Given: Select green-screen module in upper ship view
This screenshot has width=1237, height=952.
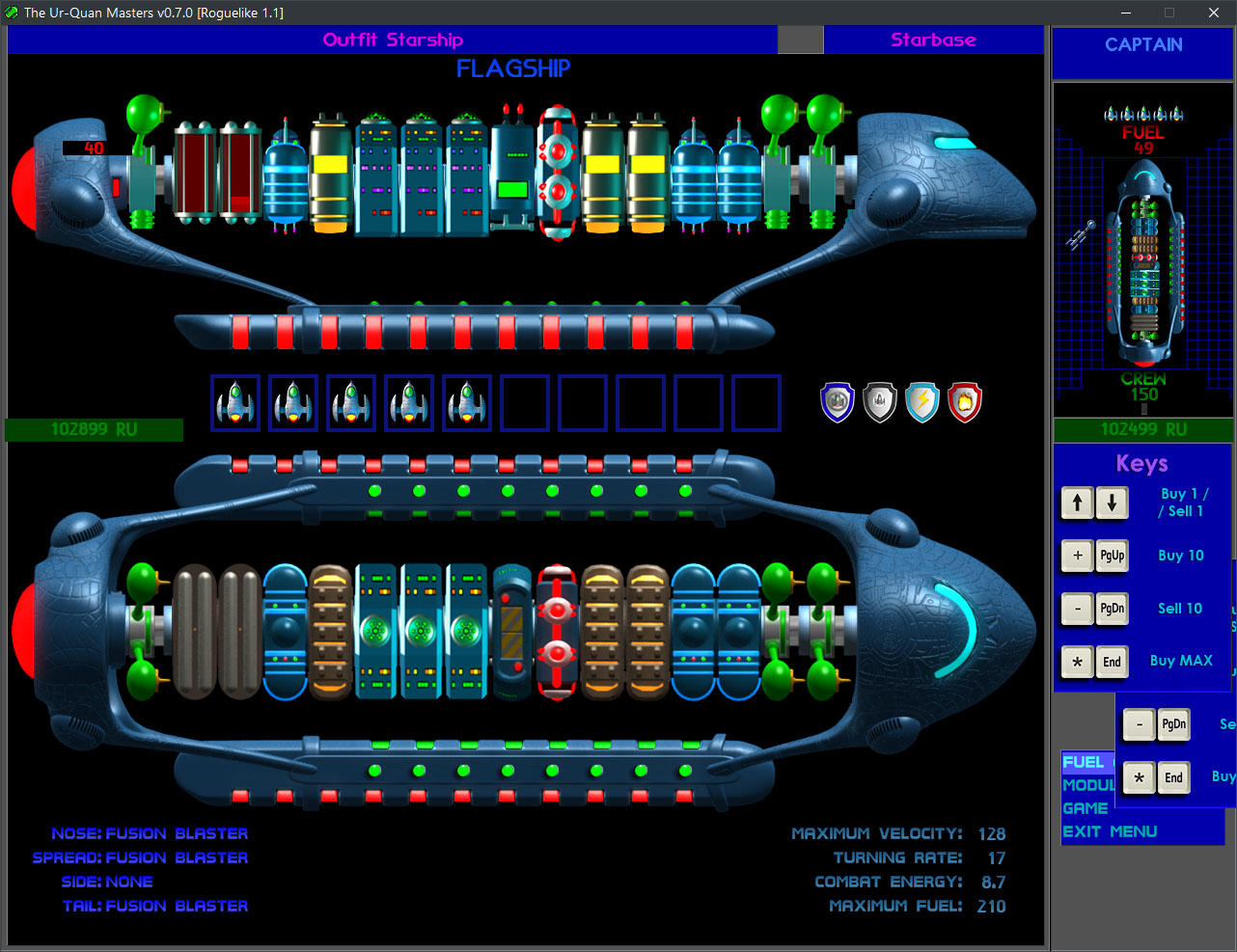Looking at the screenshot, I should 512,169.
